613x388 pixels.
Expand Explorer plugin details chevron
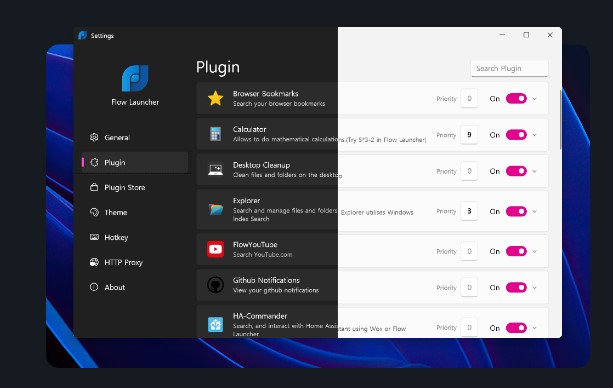(534, 211)
